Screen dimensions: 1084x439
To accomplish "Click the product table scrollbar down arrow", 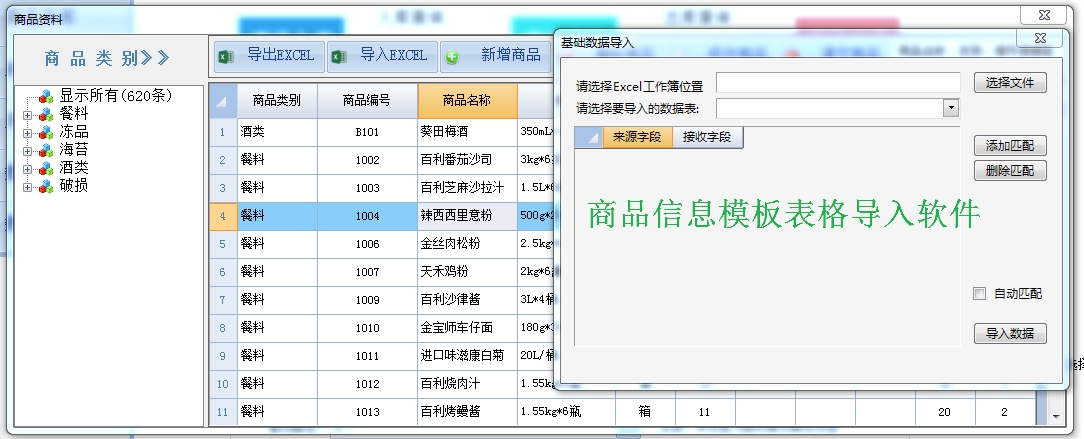I will [1056, 416].
